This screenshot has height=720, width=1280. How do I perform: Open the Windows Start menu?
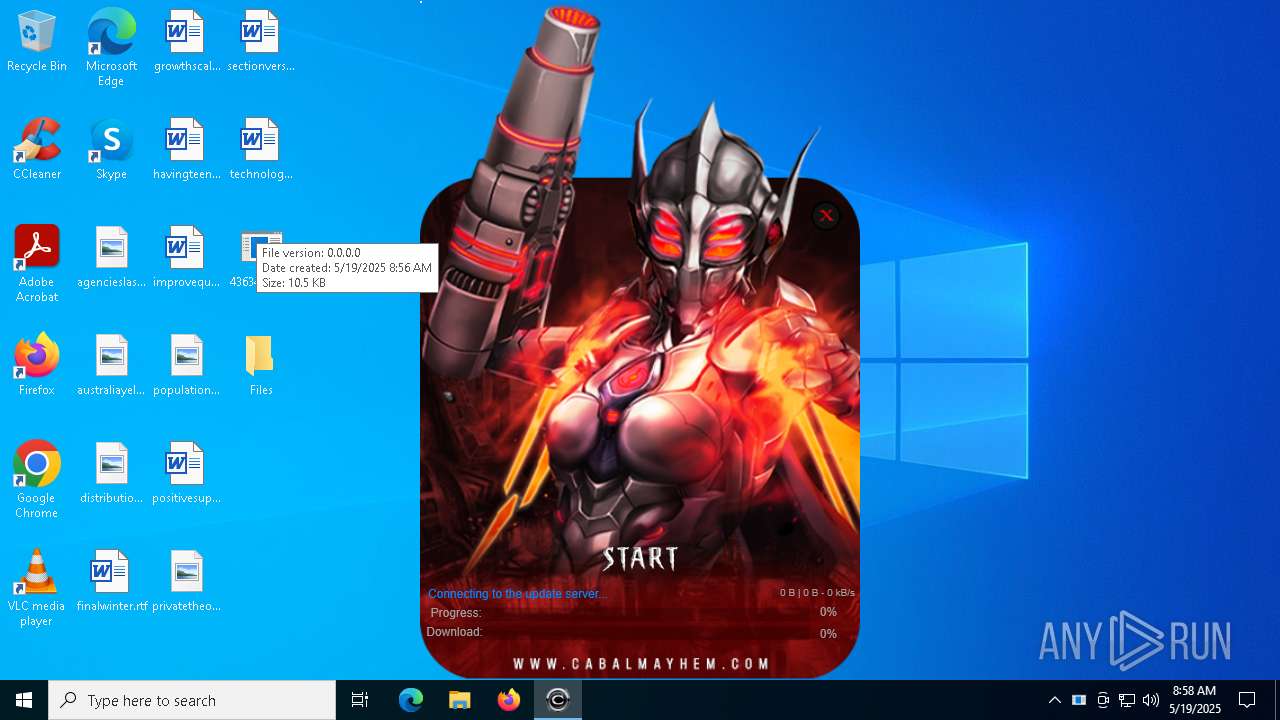pyautogui.click(x=24, y=700)
